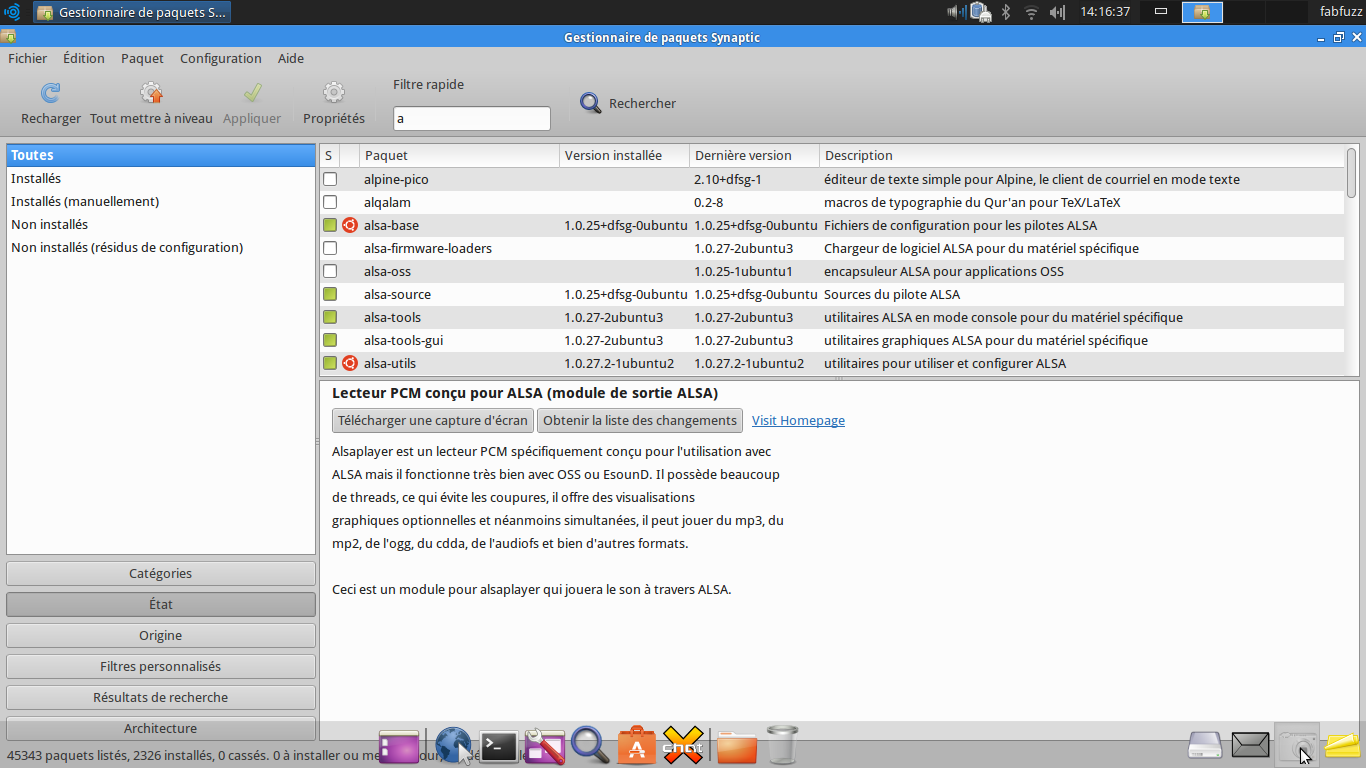Open Propriétés gear icon in toolbar
This screenshot has width=1366, height=768.
coord(334,93)
